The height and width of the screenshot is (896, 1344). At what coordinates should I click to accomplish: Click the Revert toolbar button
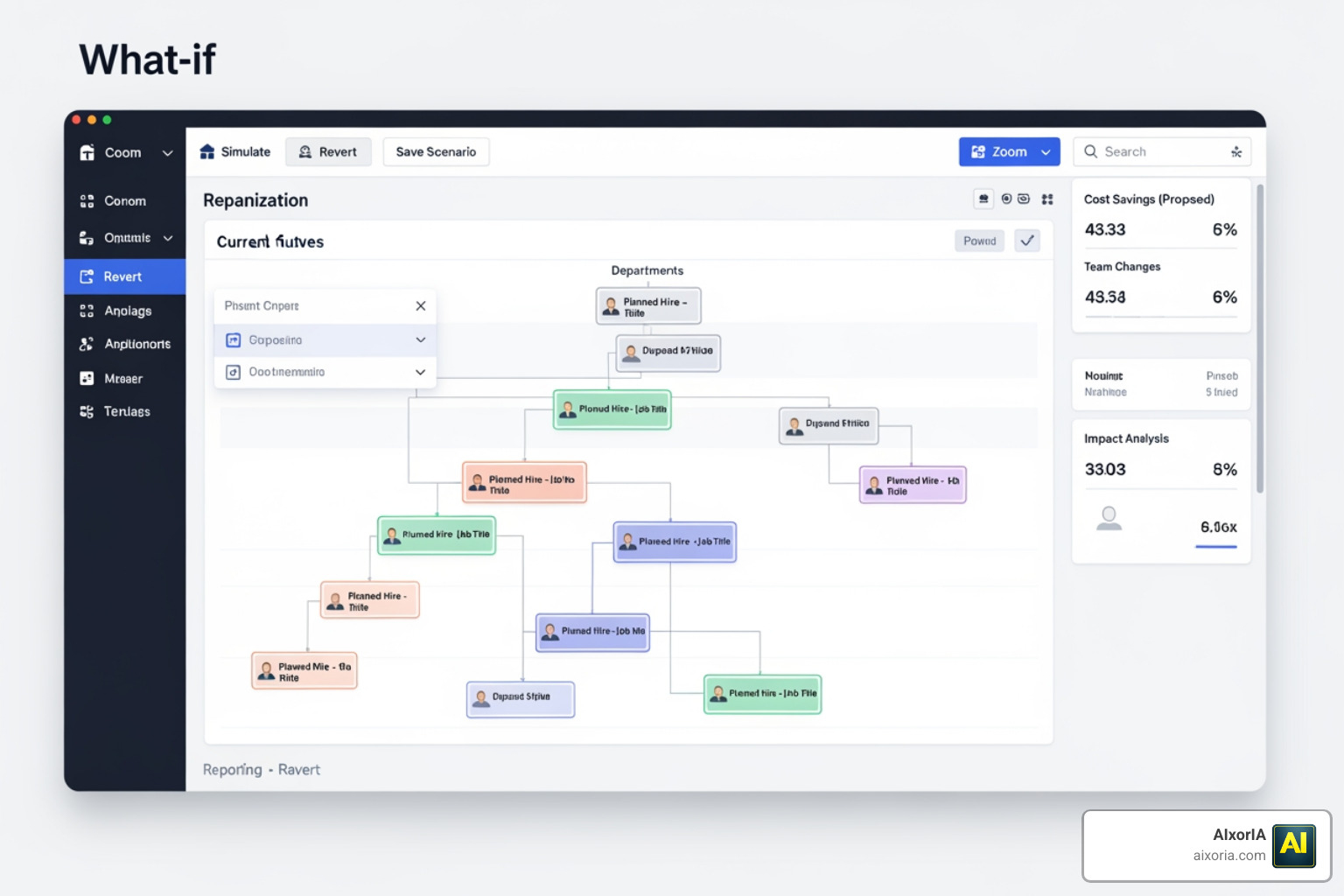(x=328, y=152)
